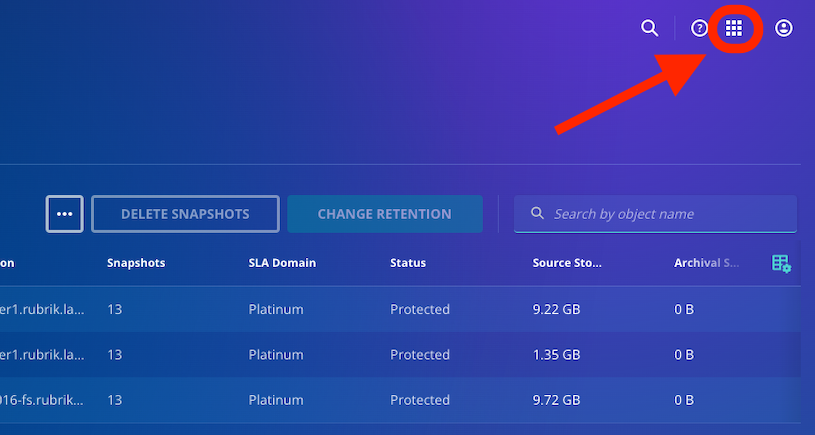Viewport: 815px width, 435px height.
Task: Click the help question mark icon
Action: coord(699,28)
